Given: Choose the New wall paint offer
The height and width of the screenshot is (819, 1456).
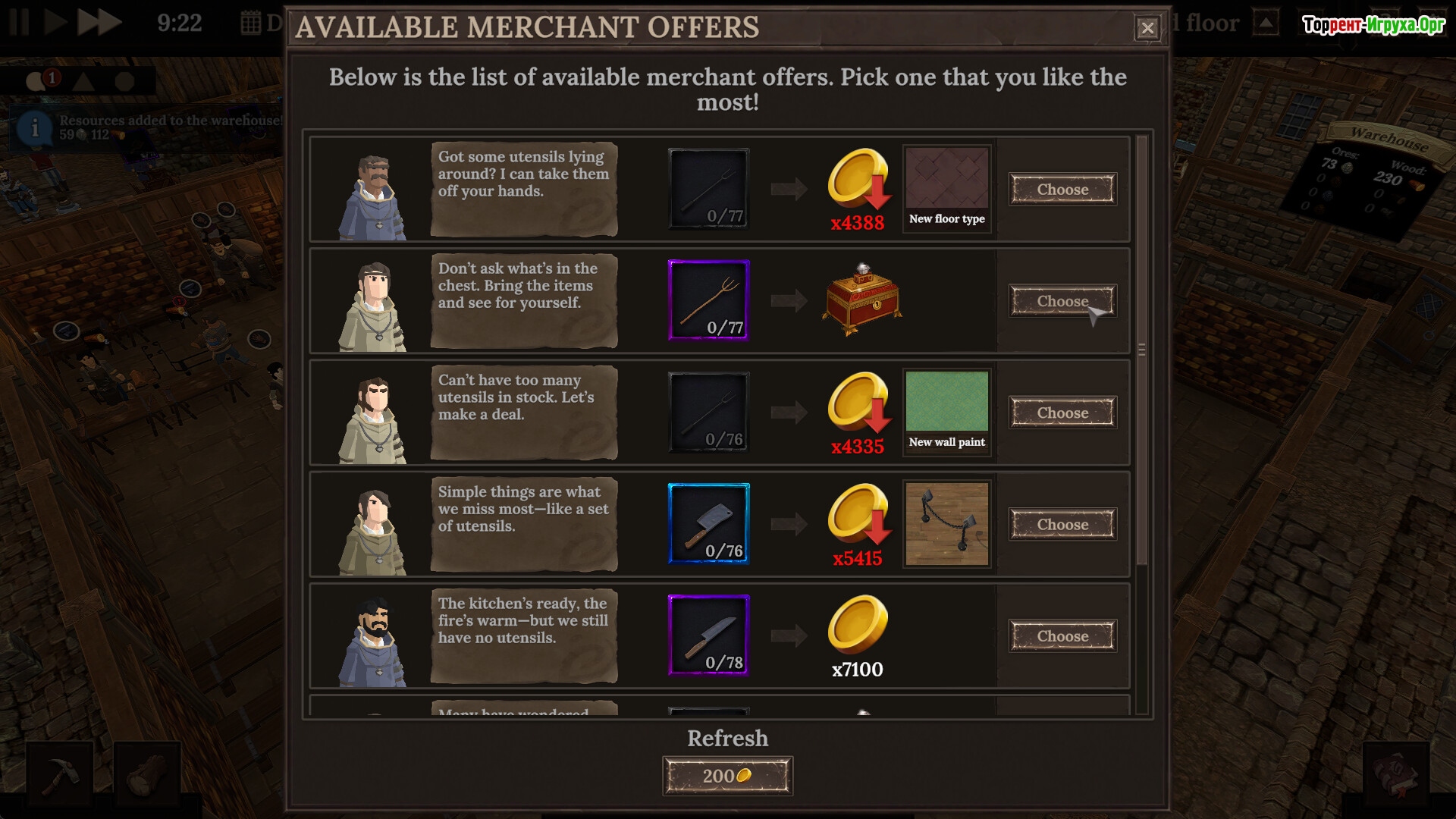Looking at the screenshot, I should click(1062, 413).
